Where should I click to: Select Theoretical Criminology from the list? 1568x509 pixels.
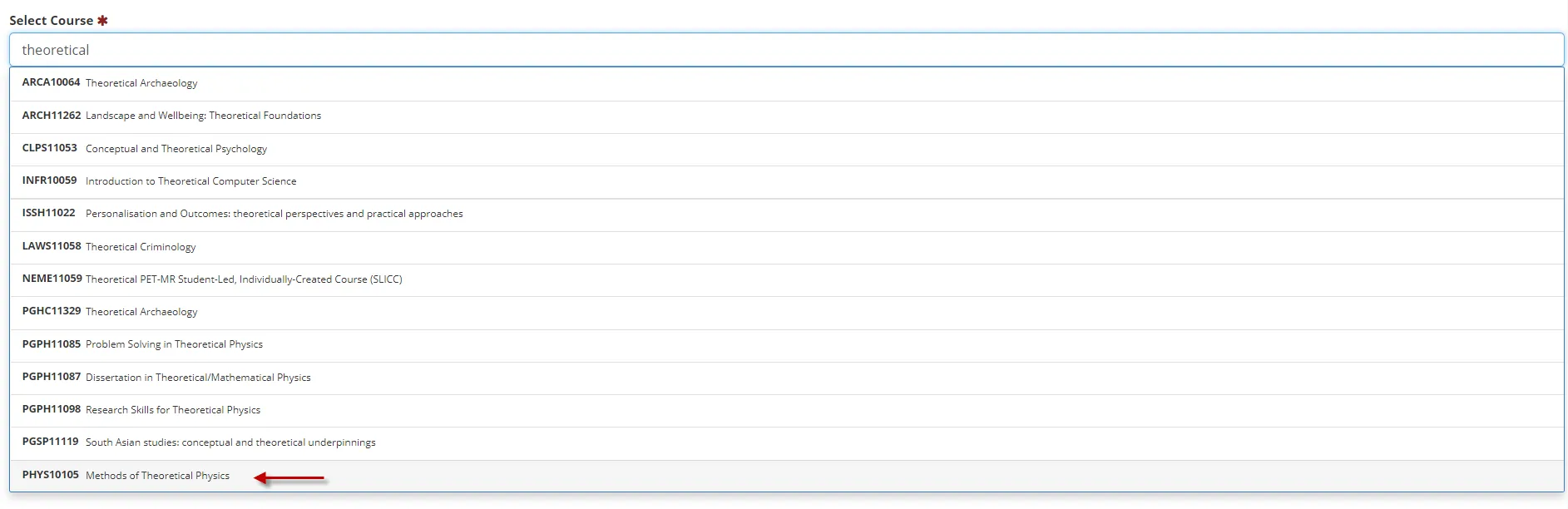[x=141, y=247]
